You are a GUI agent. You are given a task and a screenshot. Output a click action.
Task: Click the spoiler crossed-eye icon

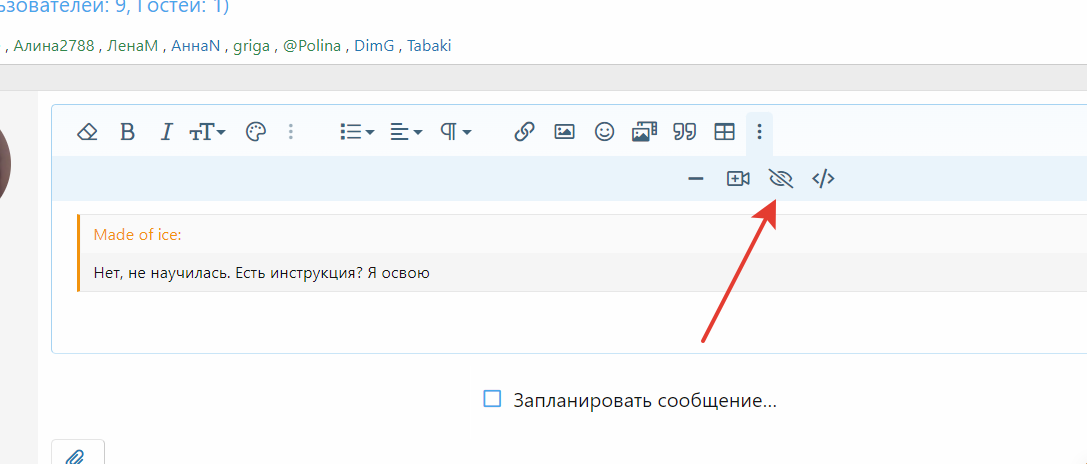coord(780,179)
